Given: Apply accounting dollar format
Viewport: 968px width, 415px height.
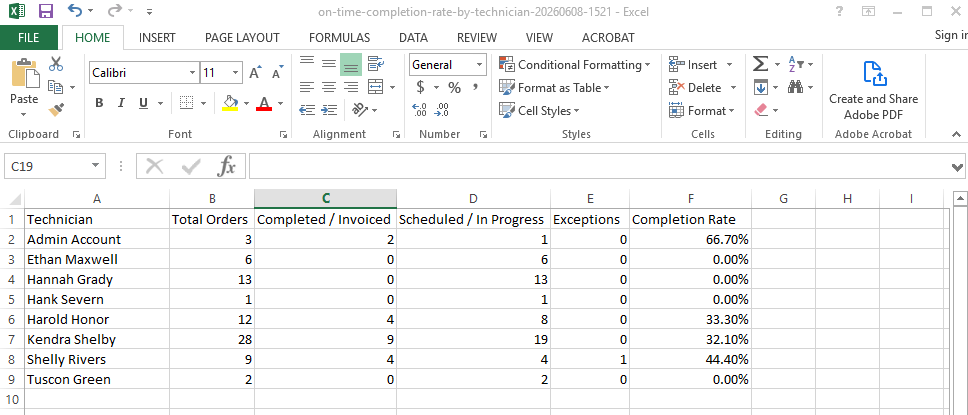Looking at the screenshot, I should tap(420, 88).
